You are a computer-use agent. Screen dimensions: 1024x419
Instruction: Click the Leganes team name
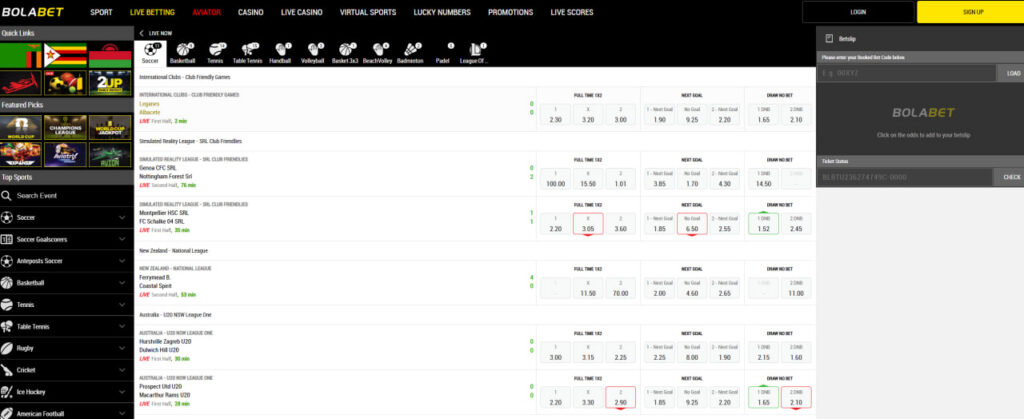click(x=150, y=104)
